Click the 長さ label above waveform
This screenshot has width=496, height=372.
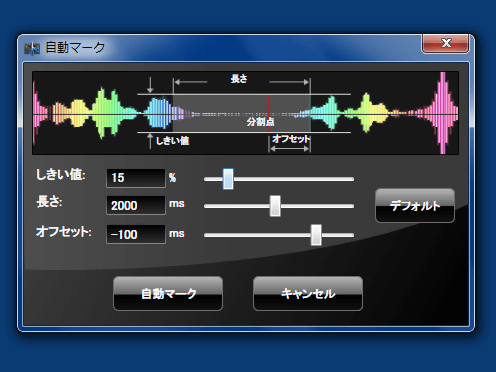239,79
